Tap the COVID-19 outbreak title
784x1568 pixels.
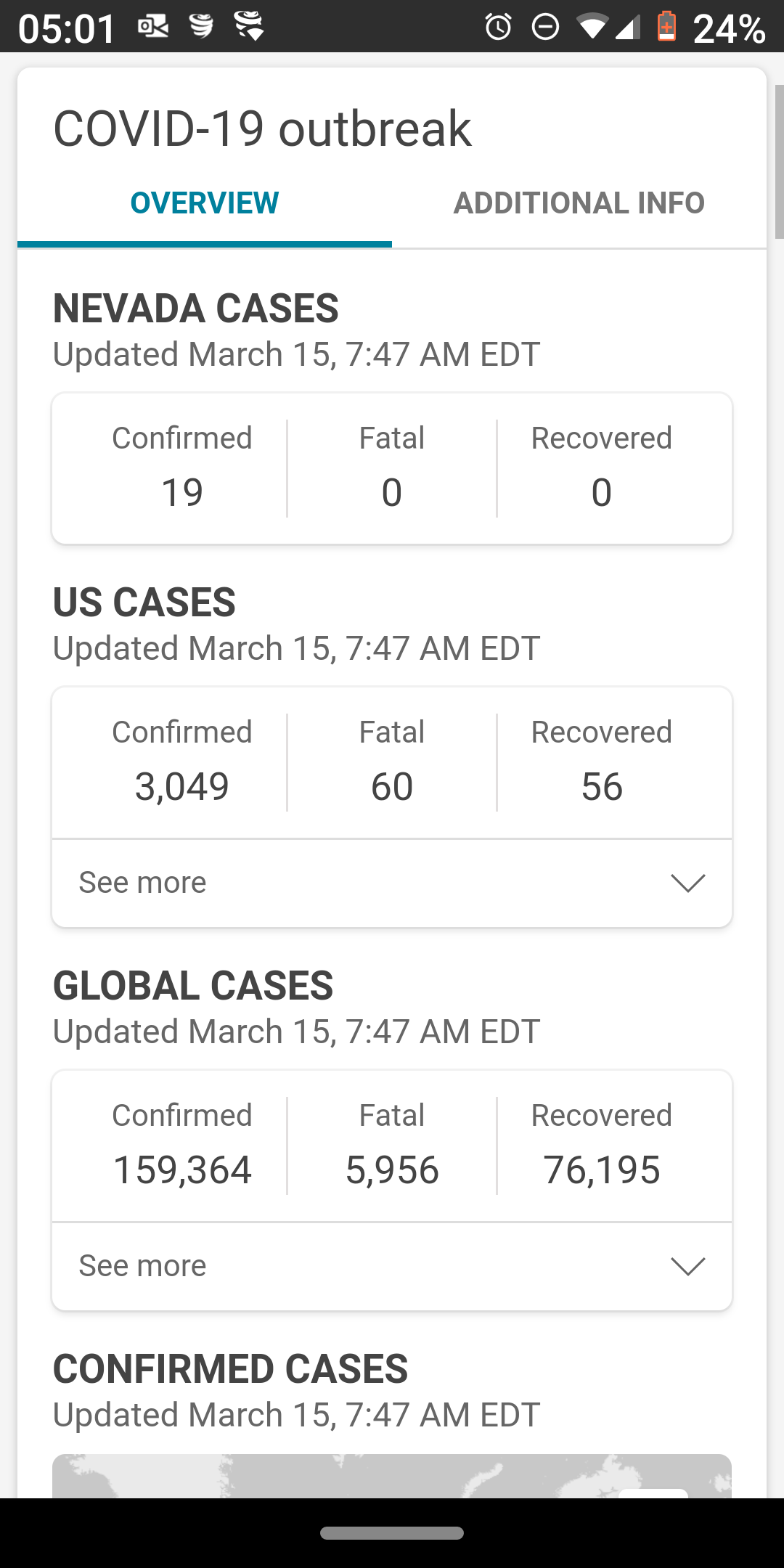point(262,129)
